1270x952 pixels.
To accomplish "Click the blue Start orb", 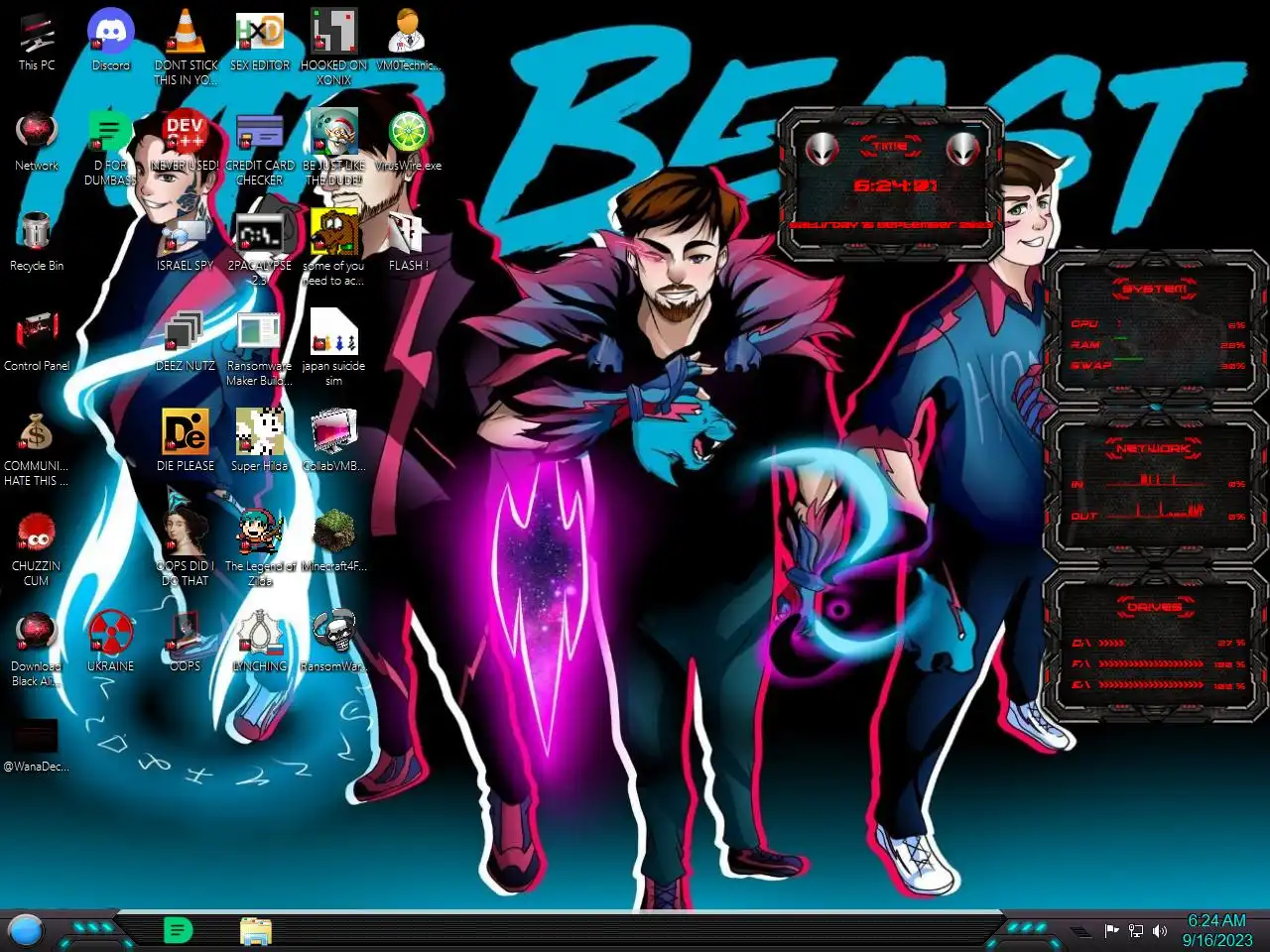I will click(26, 930).
